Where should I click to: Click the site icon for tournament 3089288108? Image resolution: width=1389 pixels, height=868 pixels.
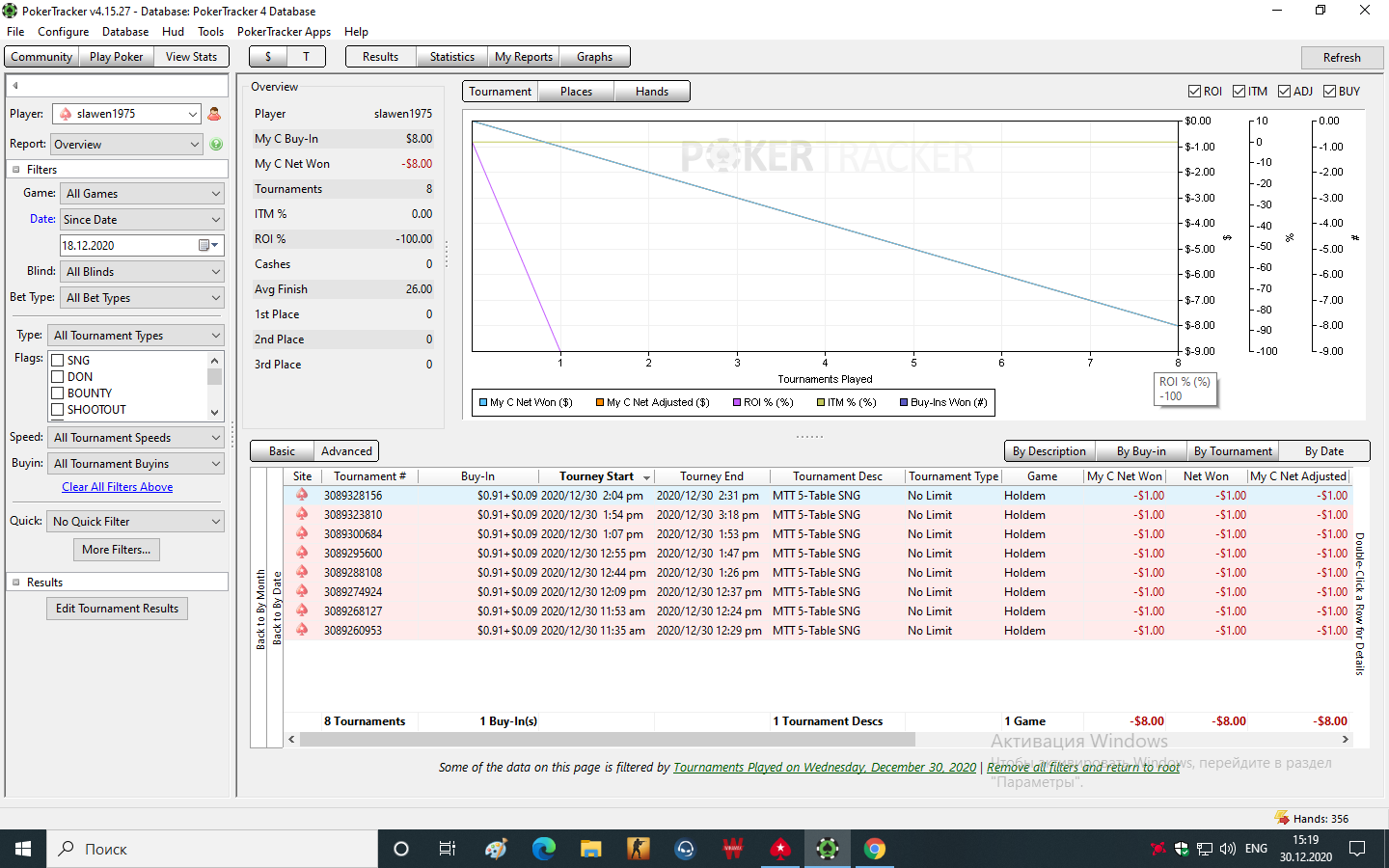tap(302, 572)
